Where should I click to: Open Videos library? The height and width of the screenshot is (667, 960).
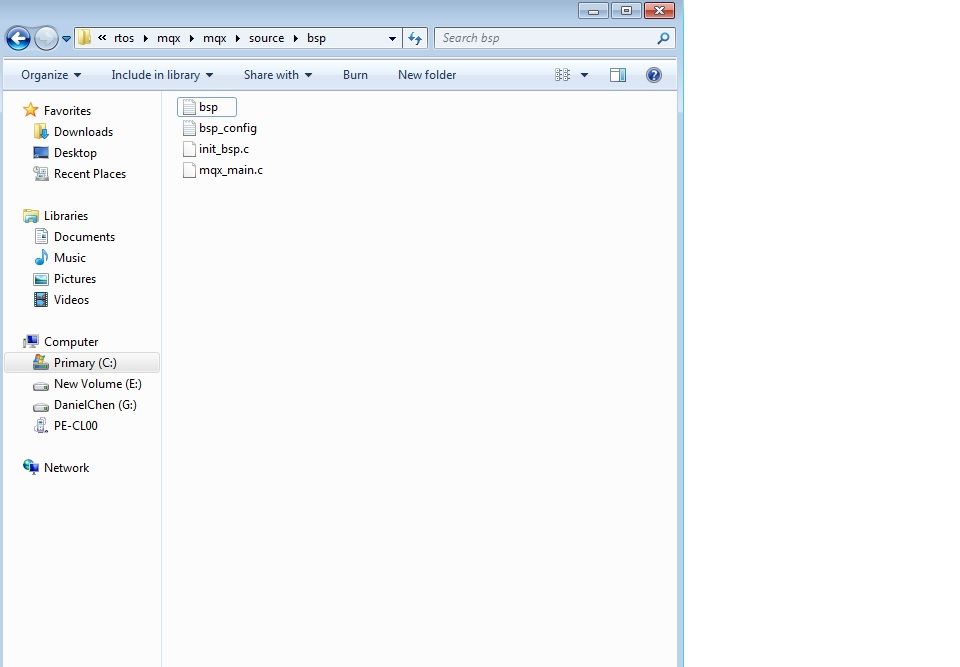(x=71, y=300)
